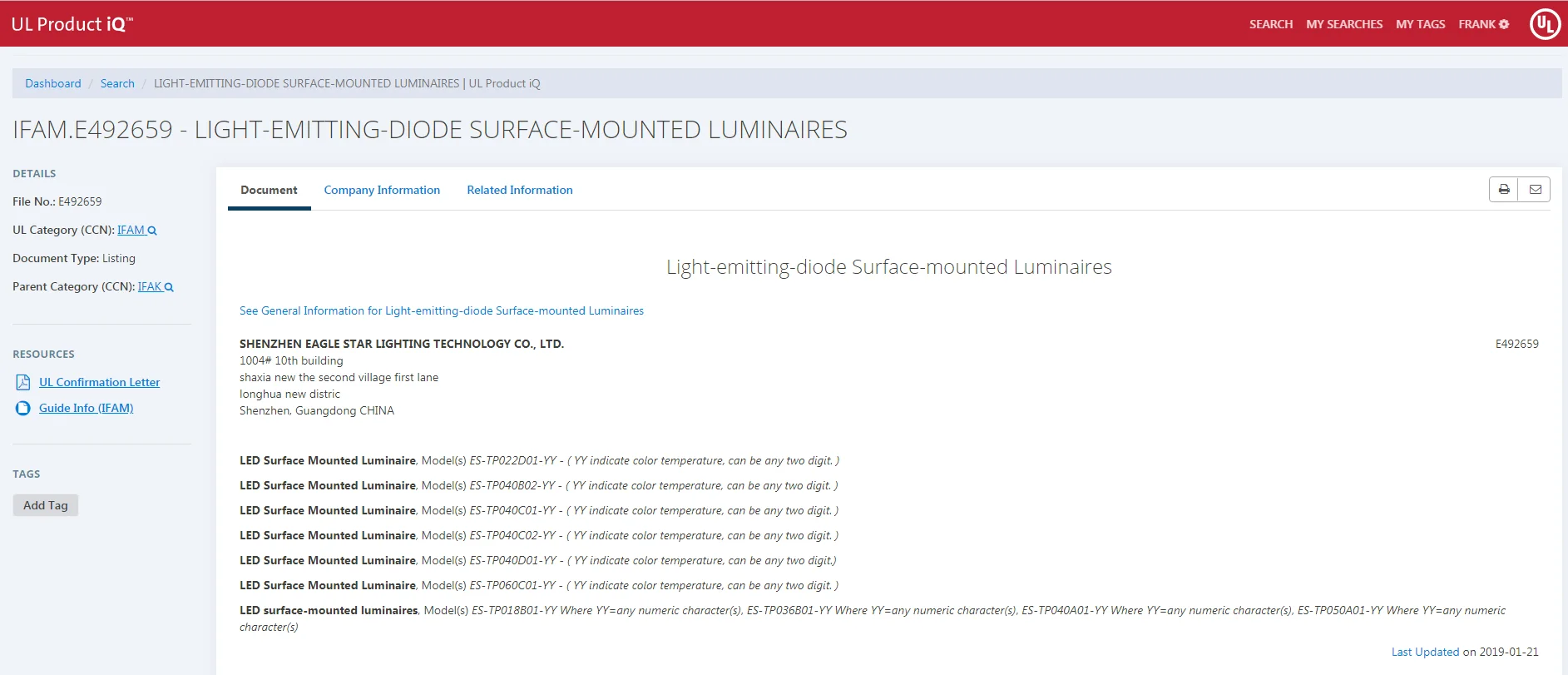
Task: Open the Related Information tab
Action: [519, 190]
